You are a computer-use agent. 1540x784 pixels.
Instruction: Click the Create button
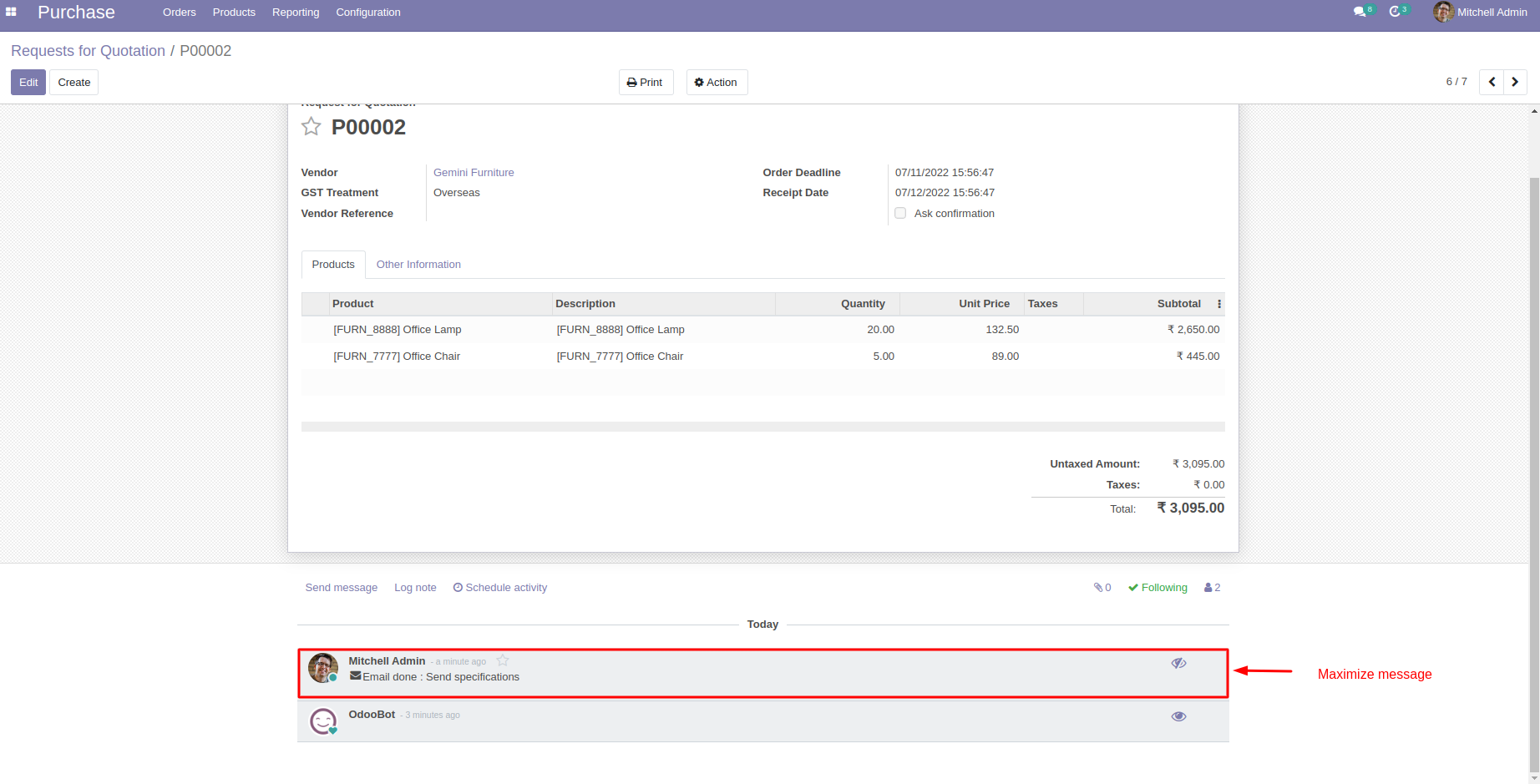pyautogui.click(x=74, y=82)
